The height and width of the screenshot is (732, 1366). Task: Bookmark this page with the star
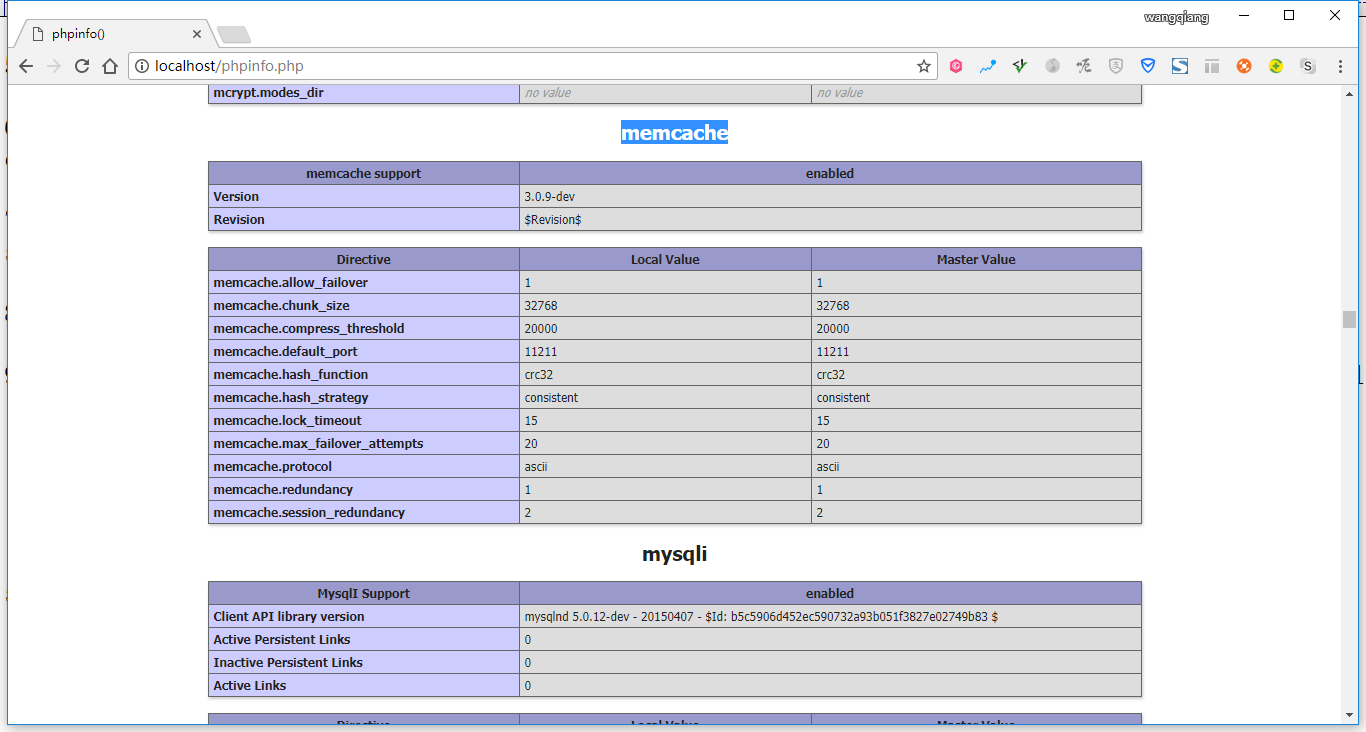(923, 66)
